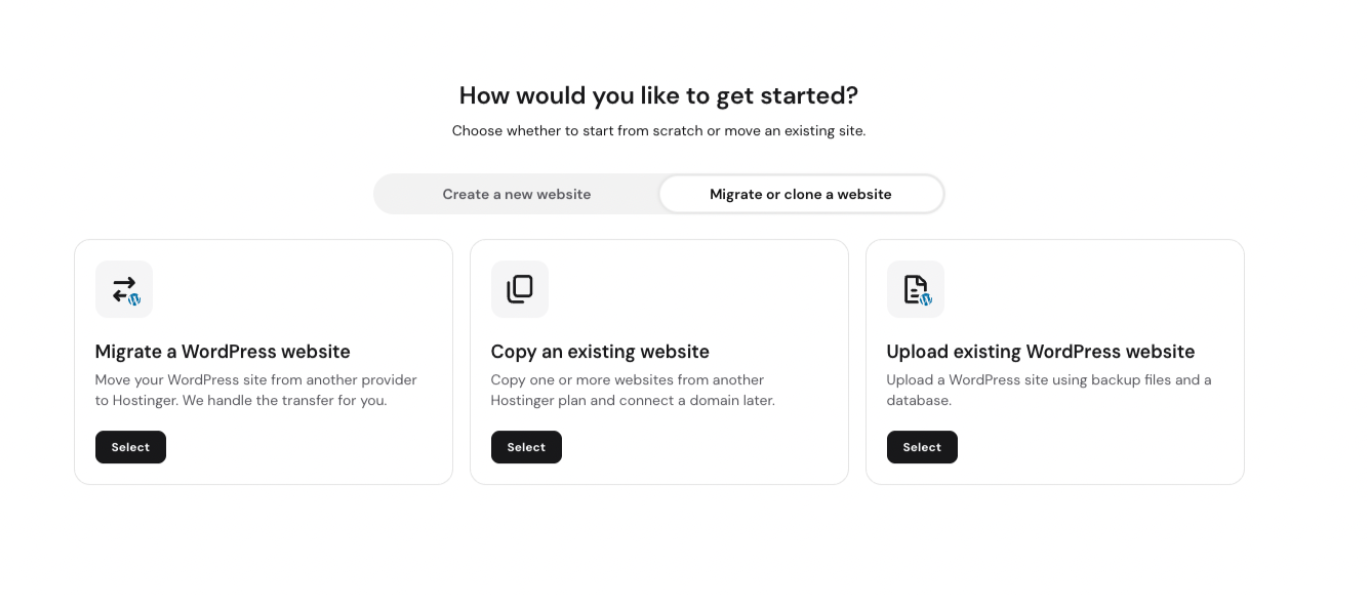Click the 'Copy an existing website' title
Screen dimensions: 1368x595
coord(600,352)
